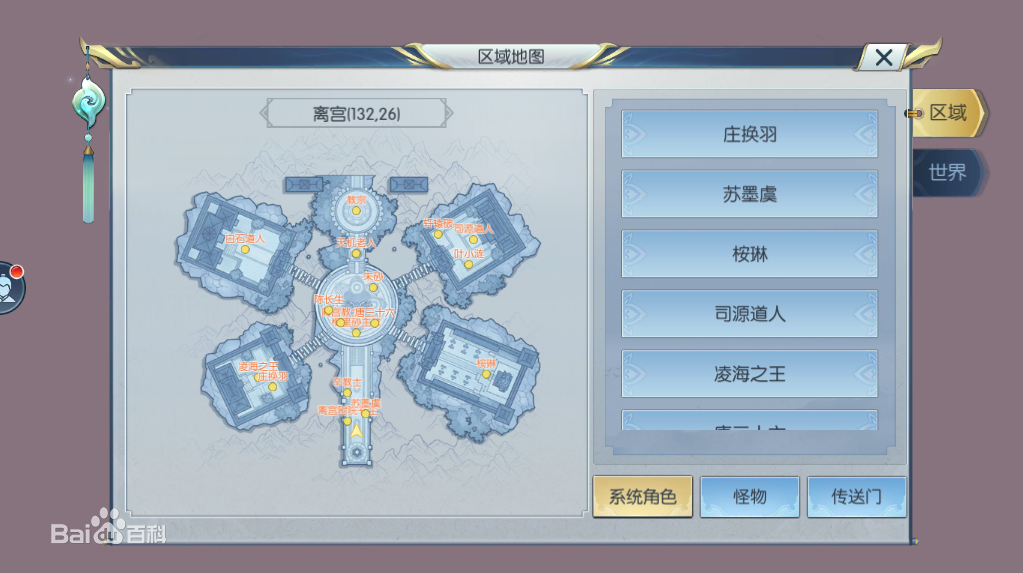1023x573 pixels.
Task: Select 司源道人 in the NPC list
Action: 750,314
